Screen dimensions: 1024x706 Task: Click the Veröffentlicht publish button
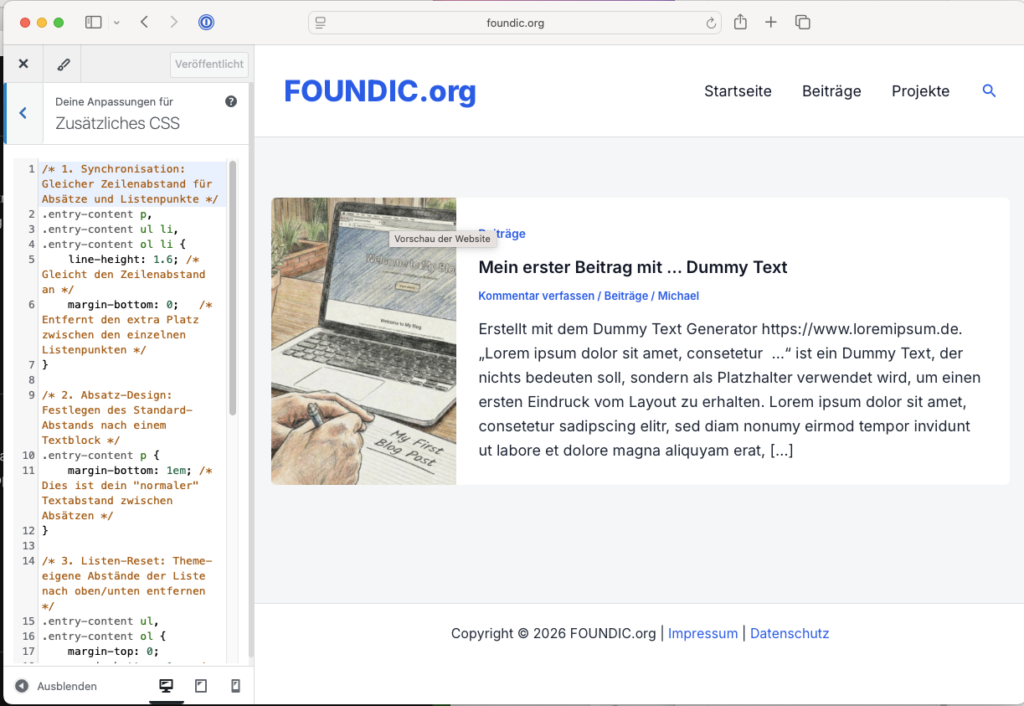click(209, 64)
